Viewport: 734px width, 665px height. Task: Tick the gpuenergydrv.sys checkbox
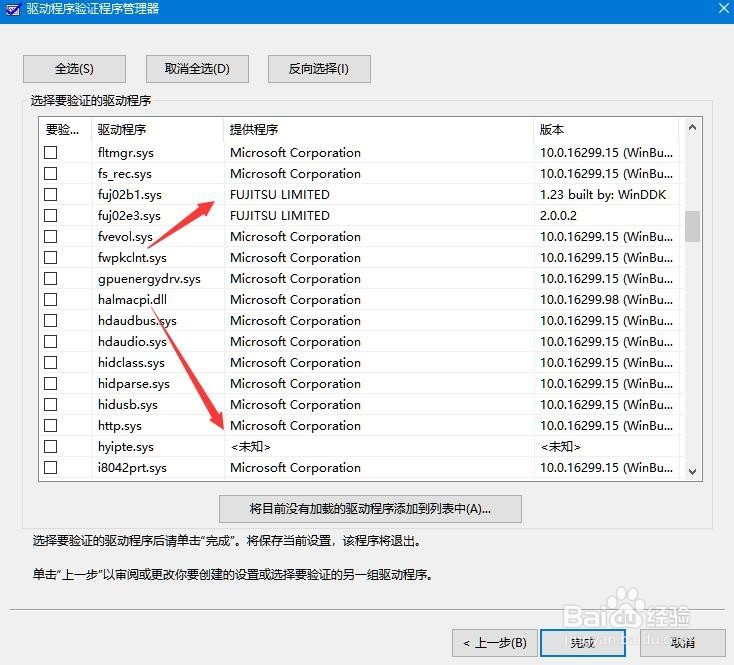pyautogui.click(x=51, y=278)
